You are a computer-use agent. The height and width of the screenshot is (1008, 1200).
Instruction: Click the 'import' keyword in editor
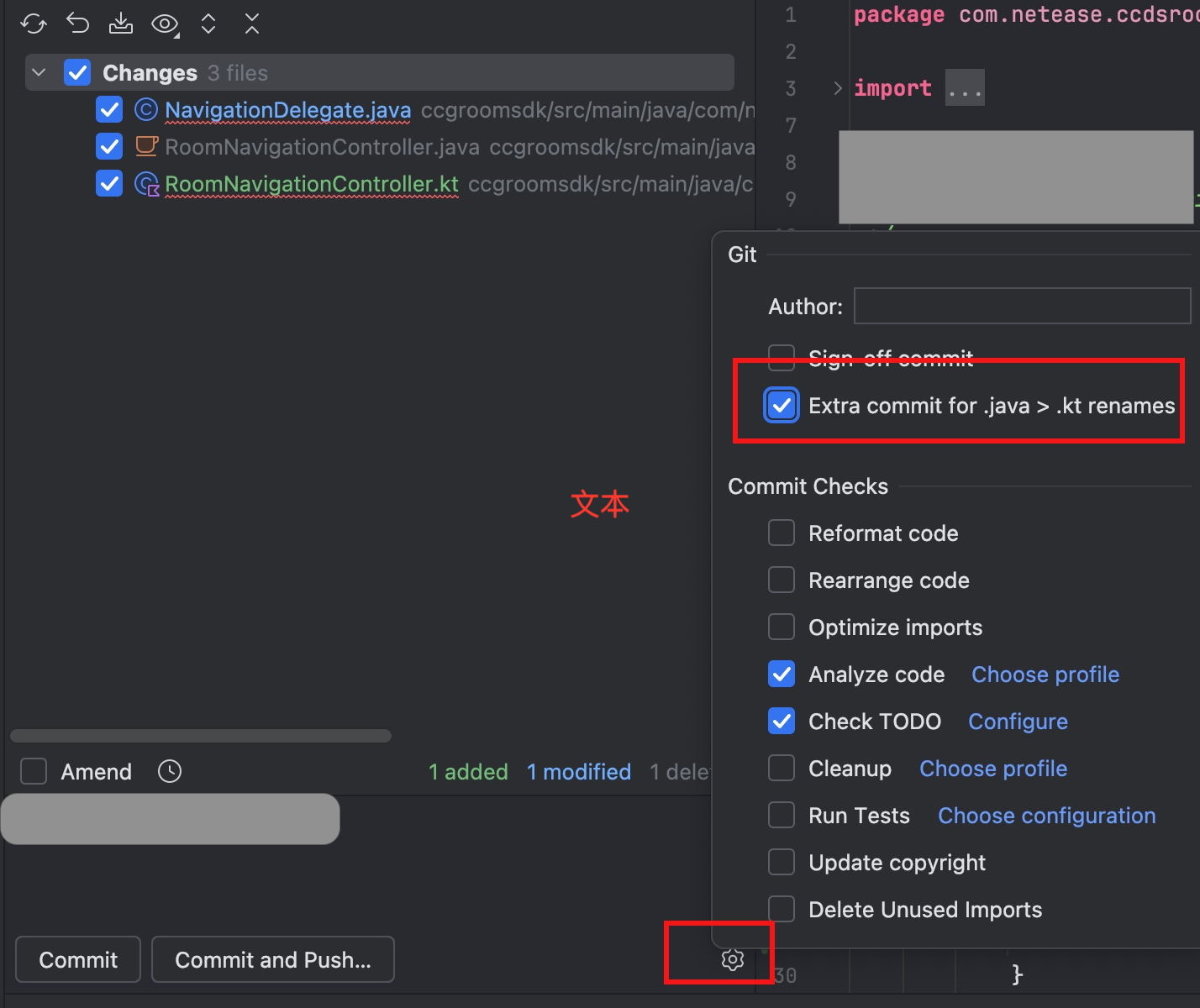tap(892, 88)
